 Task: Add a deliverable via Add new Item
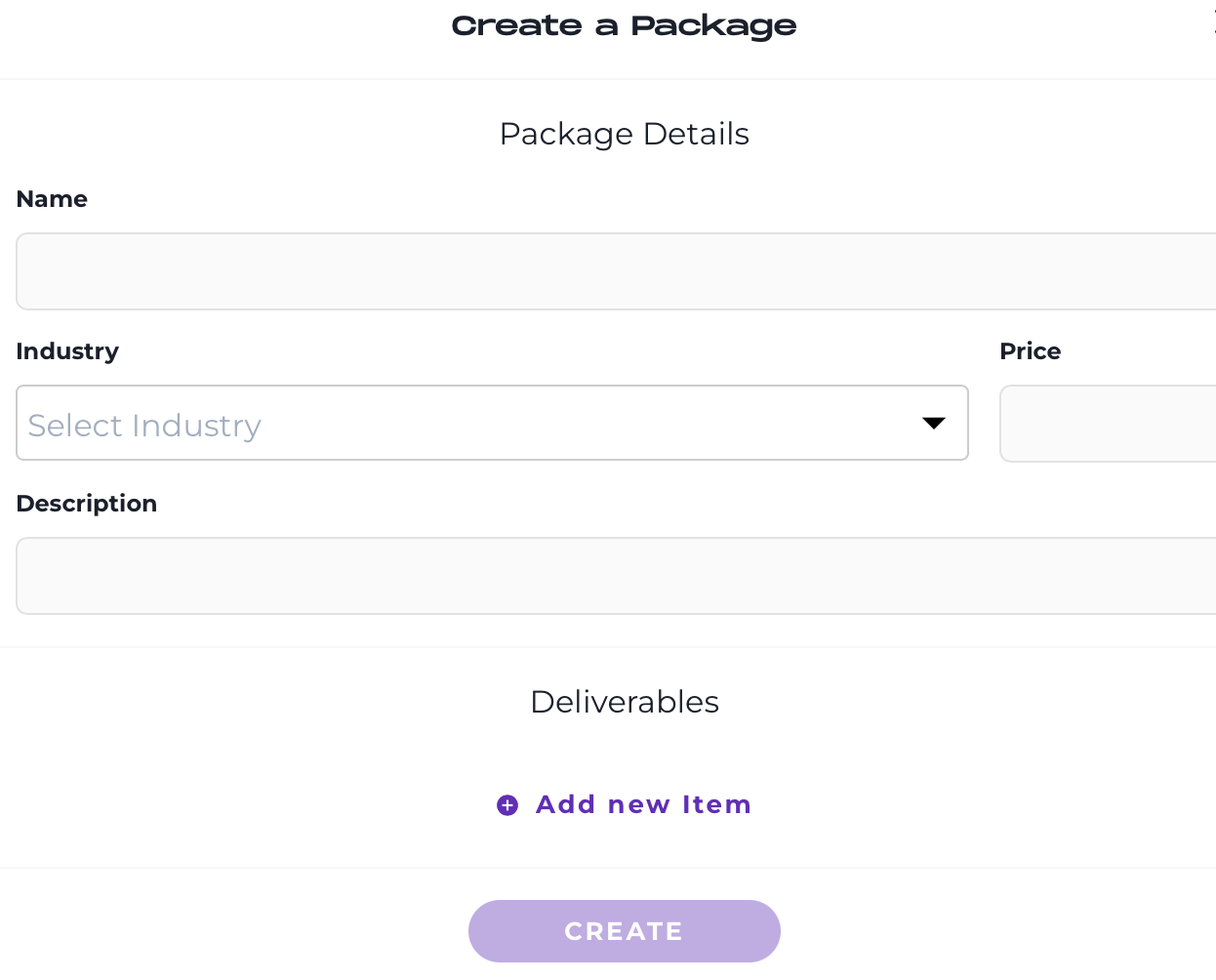624,805
